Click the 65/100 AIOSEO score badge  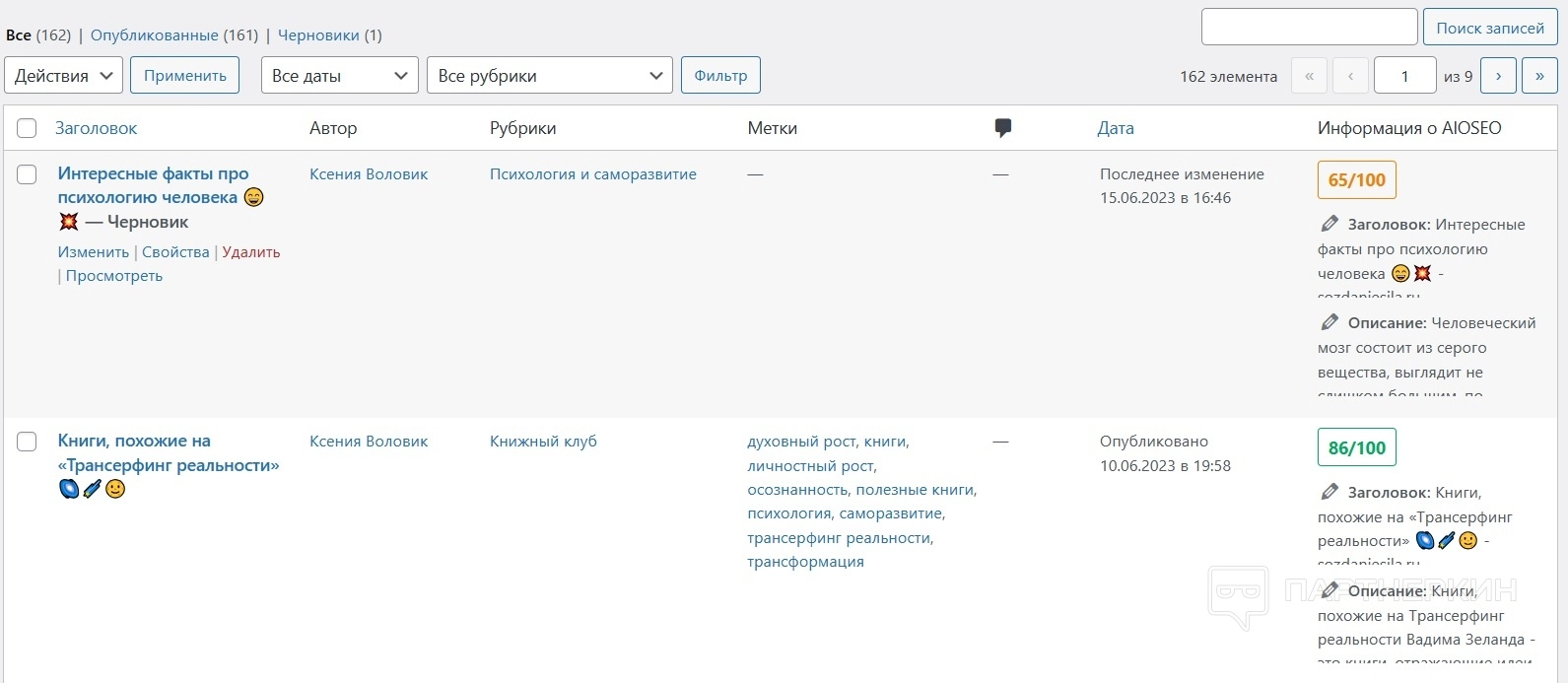coord(1356,180)
